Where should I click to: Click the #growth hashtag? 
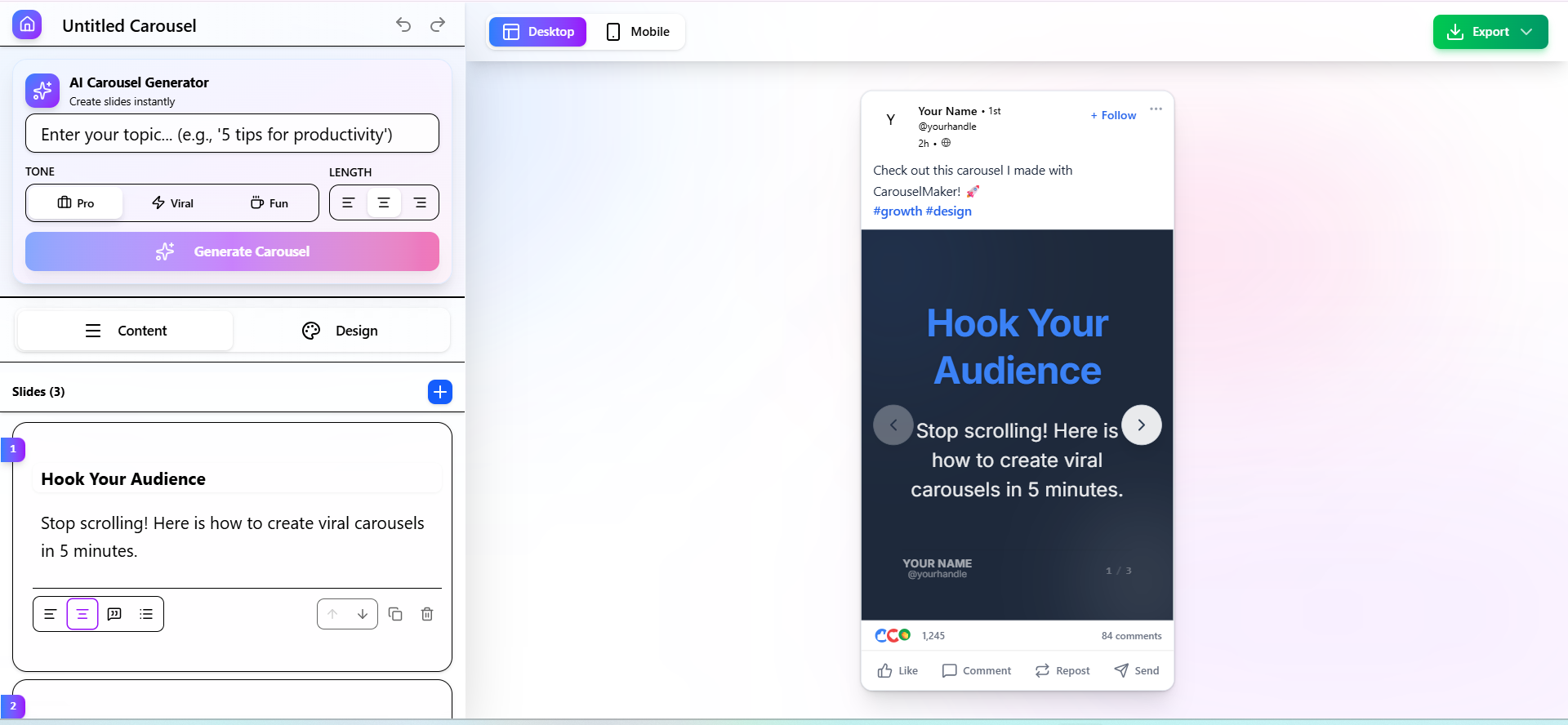tap(898, 211)
